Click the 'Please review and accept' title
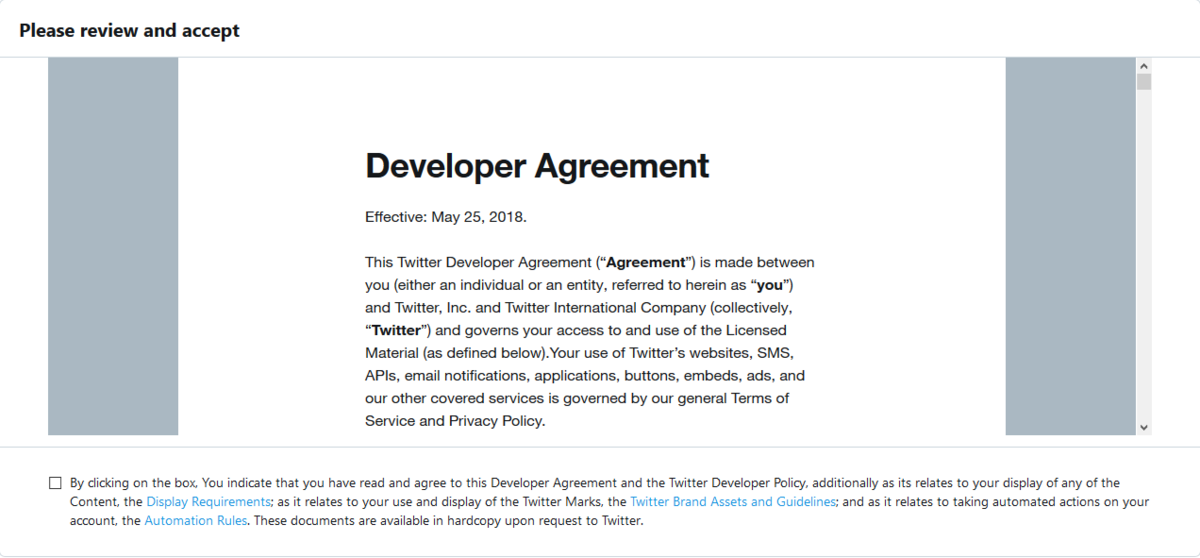 click(129, 30)
